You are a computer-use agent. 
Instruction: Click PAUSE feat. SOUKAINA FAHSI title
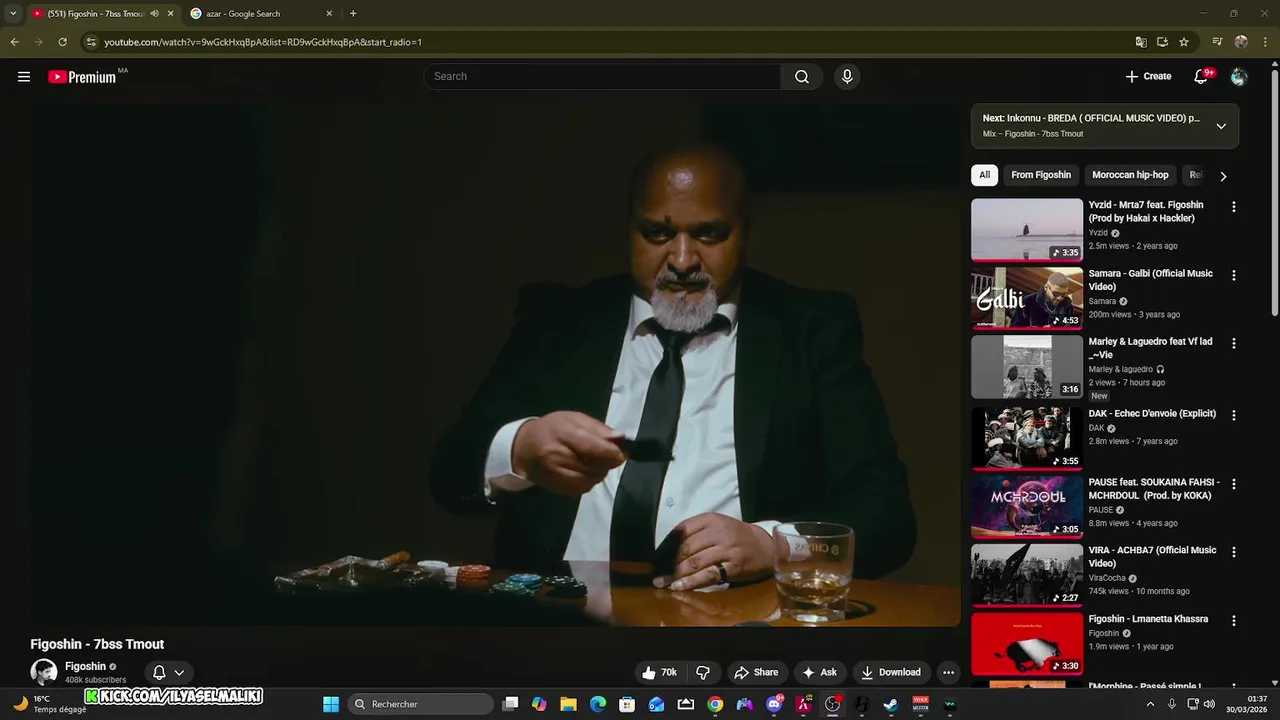[1154, 489]
